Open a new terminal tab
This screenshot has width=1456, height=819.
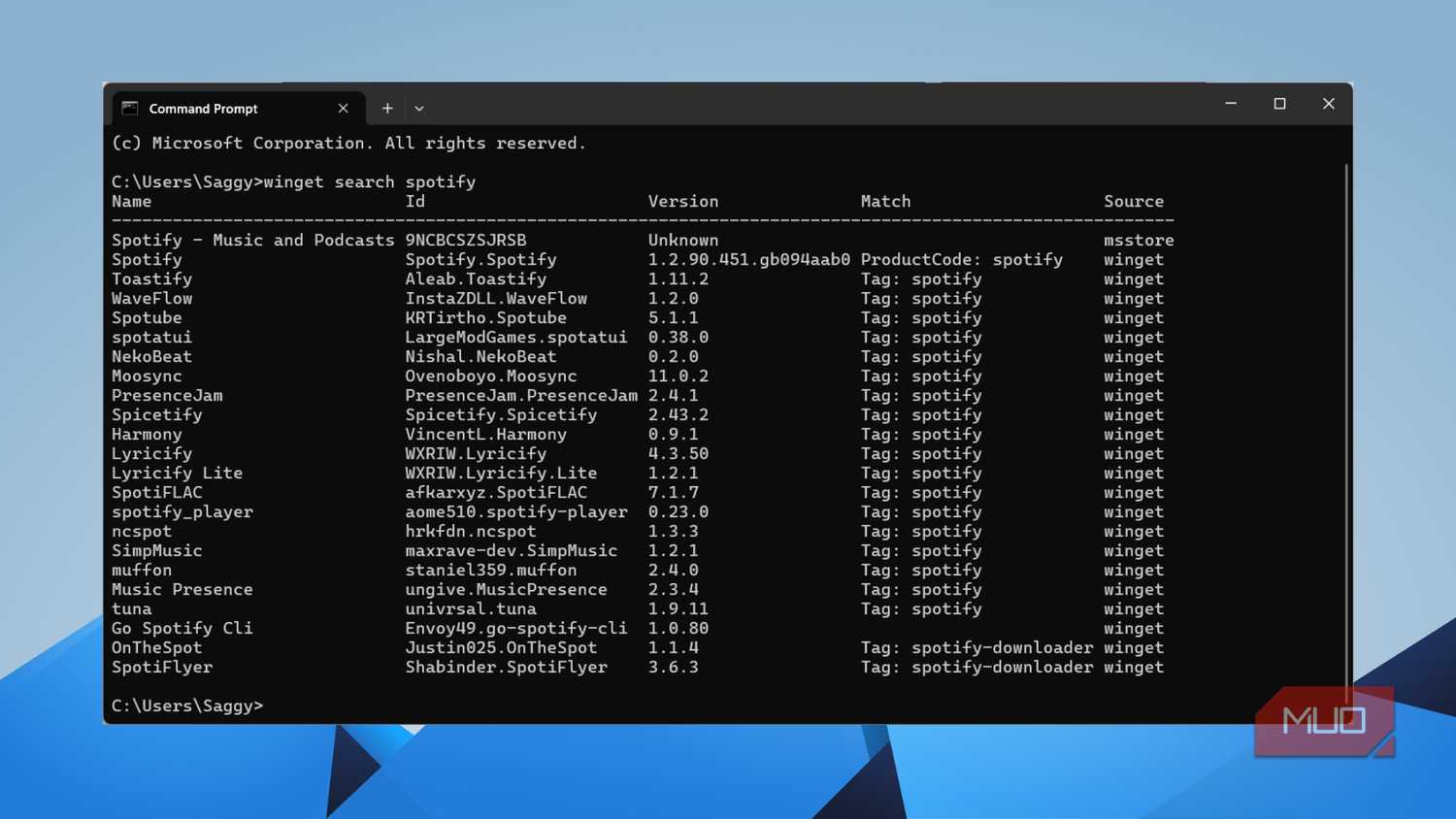tap(387, 109)
